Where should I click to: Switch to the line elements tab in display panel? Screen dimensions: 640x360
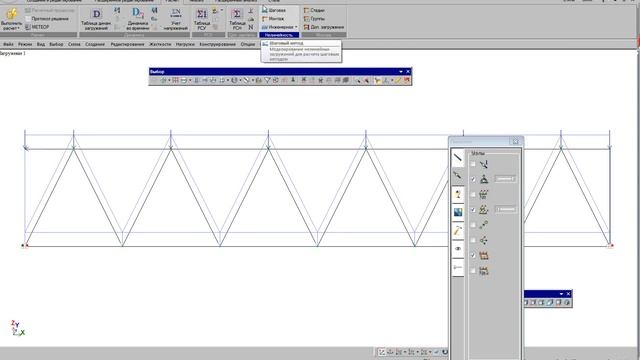[458, 158]
